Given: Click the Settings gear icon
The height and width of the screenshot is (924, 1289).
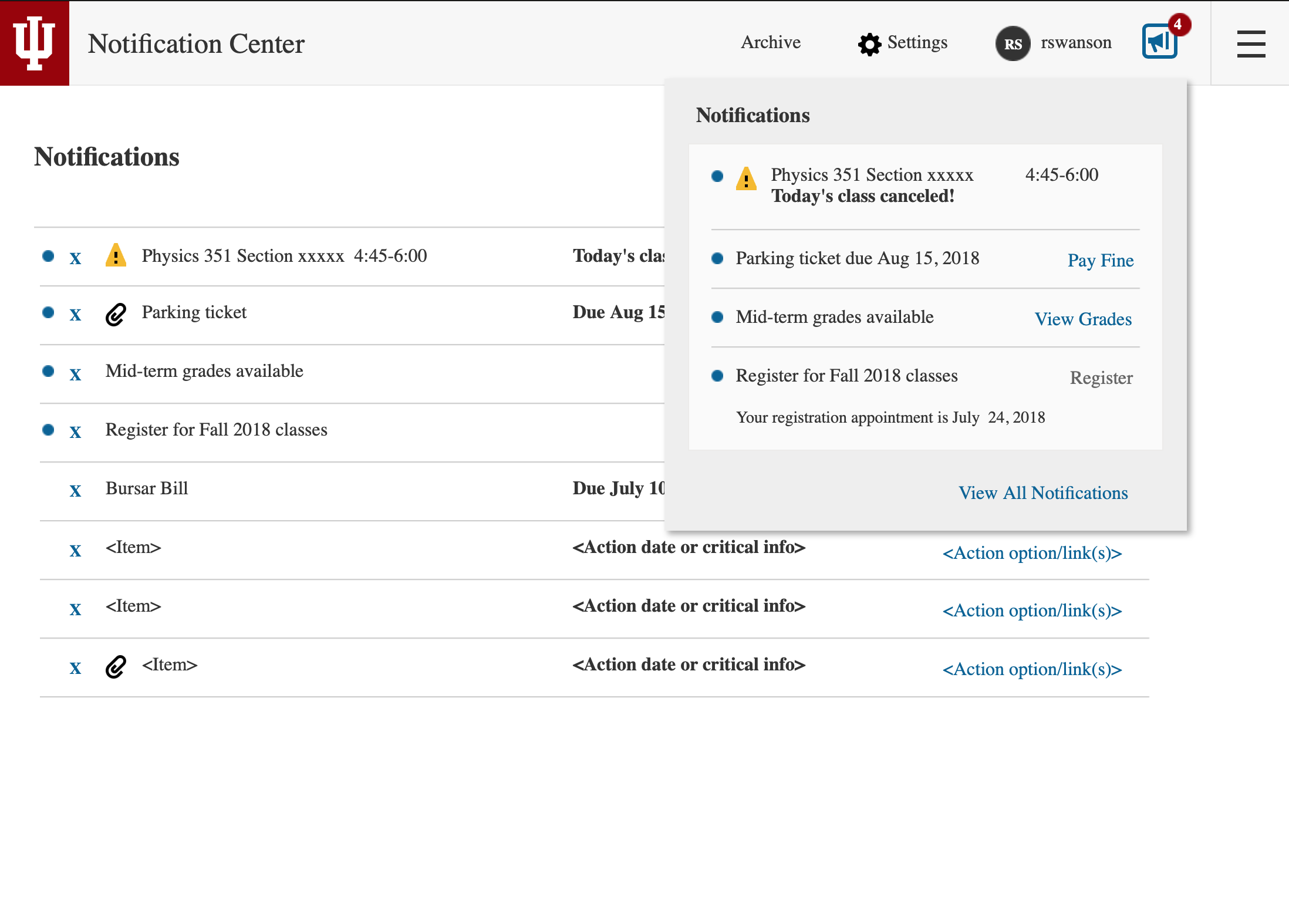Looking at the screenshot, I should (x=869, y=44).
